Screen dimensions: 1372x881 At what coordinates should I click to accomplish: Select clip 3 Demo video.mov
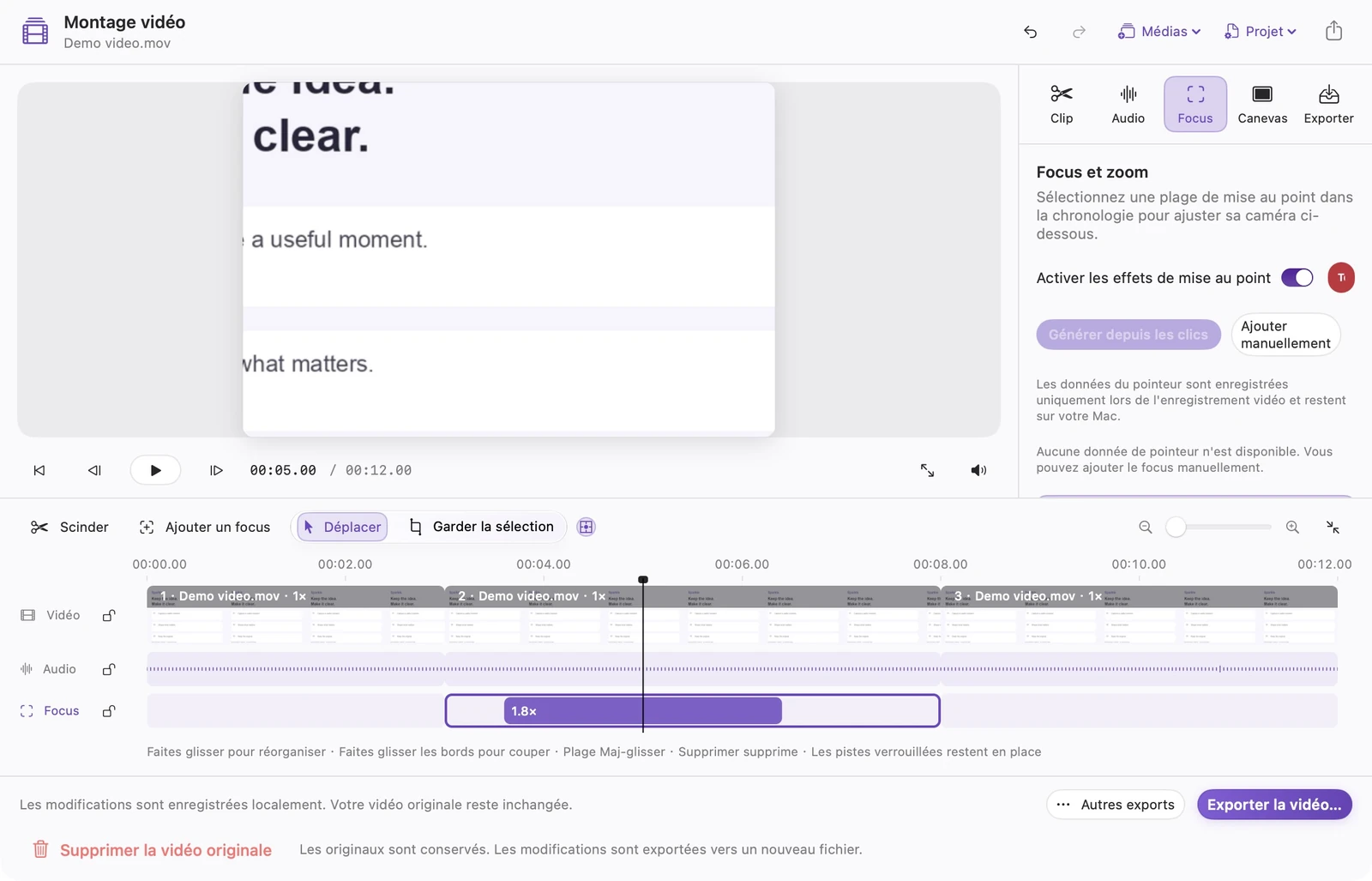(x=1140, y=614)
